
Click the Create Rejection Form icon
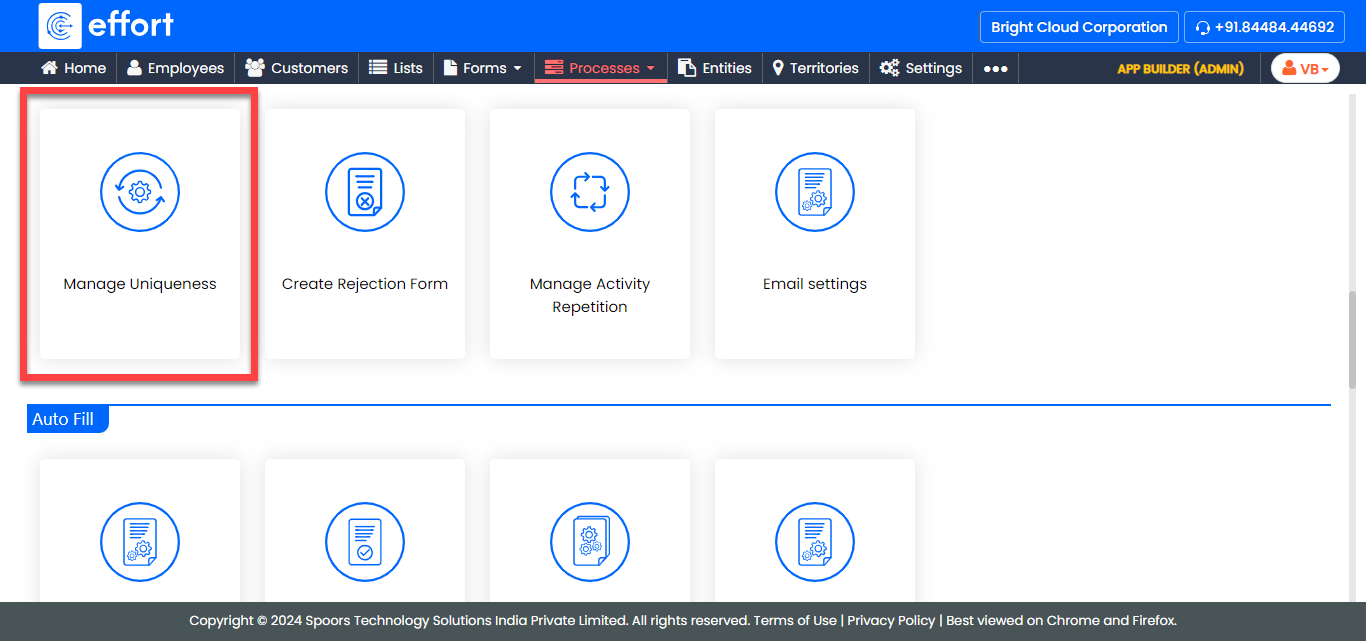365,193
